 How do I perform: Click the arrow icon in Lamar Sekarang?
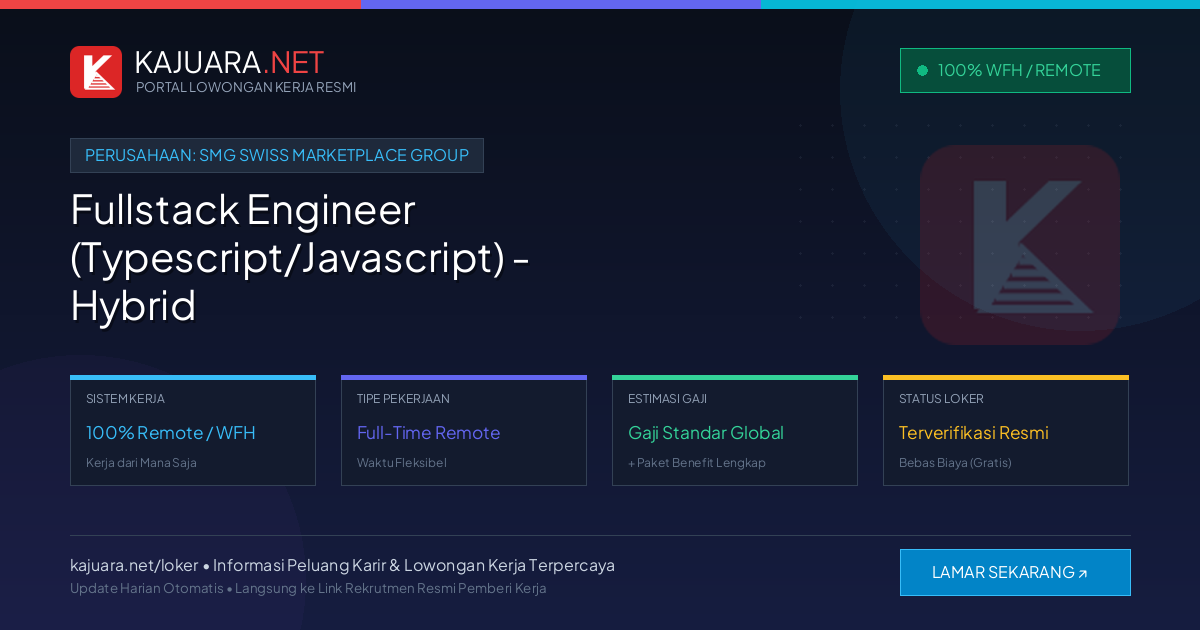tap(1083, 574)
